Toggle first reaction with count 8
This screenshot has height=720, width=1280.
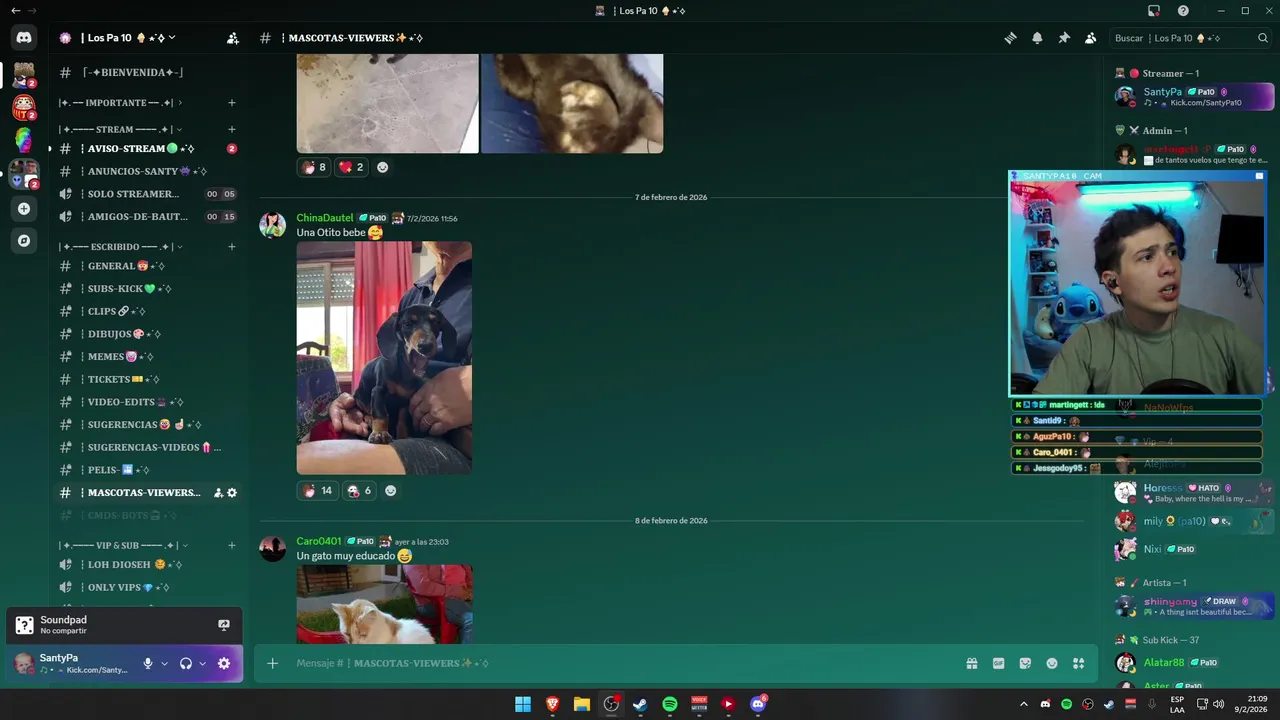point(314,167)
